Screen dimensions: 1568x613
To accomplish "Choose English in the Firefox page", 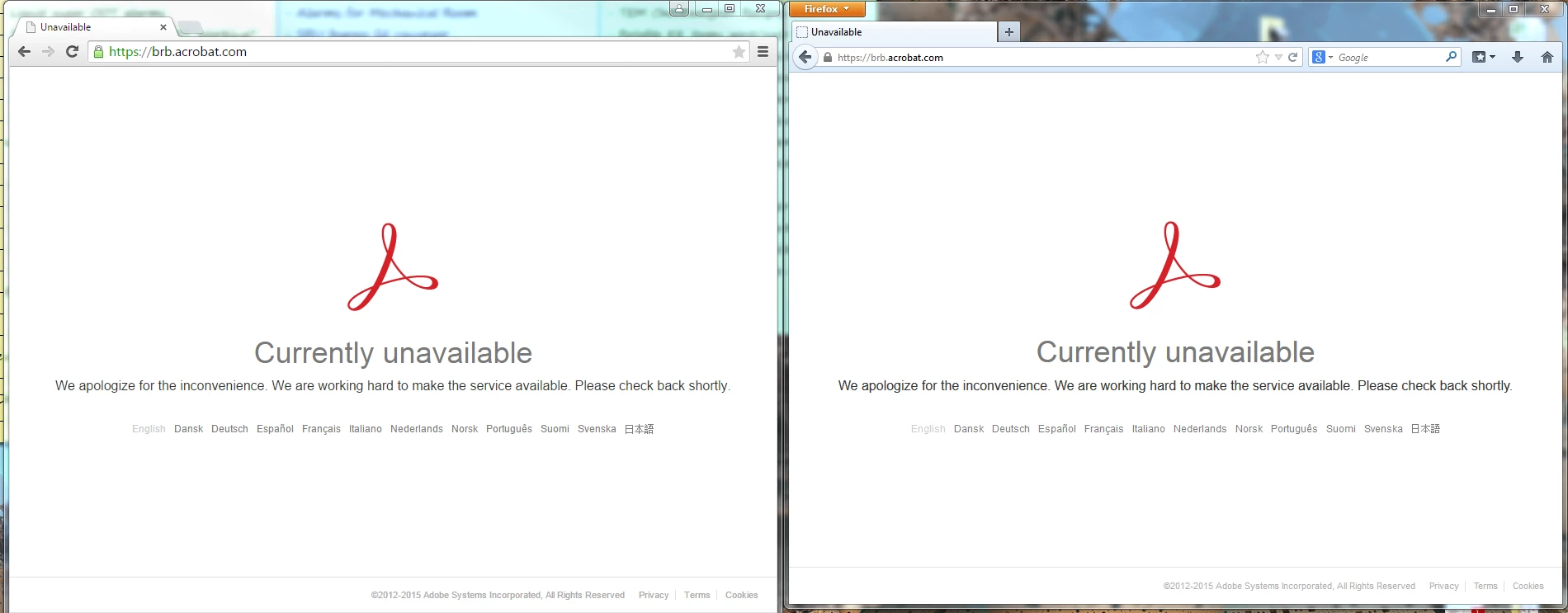I will (928, 429).
